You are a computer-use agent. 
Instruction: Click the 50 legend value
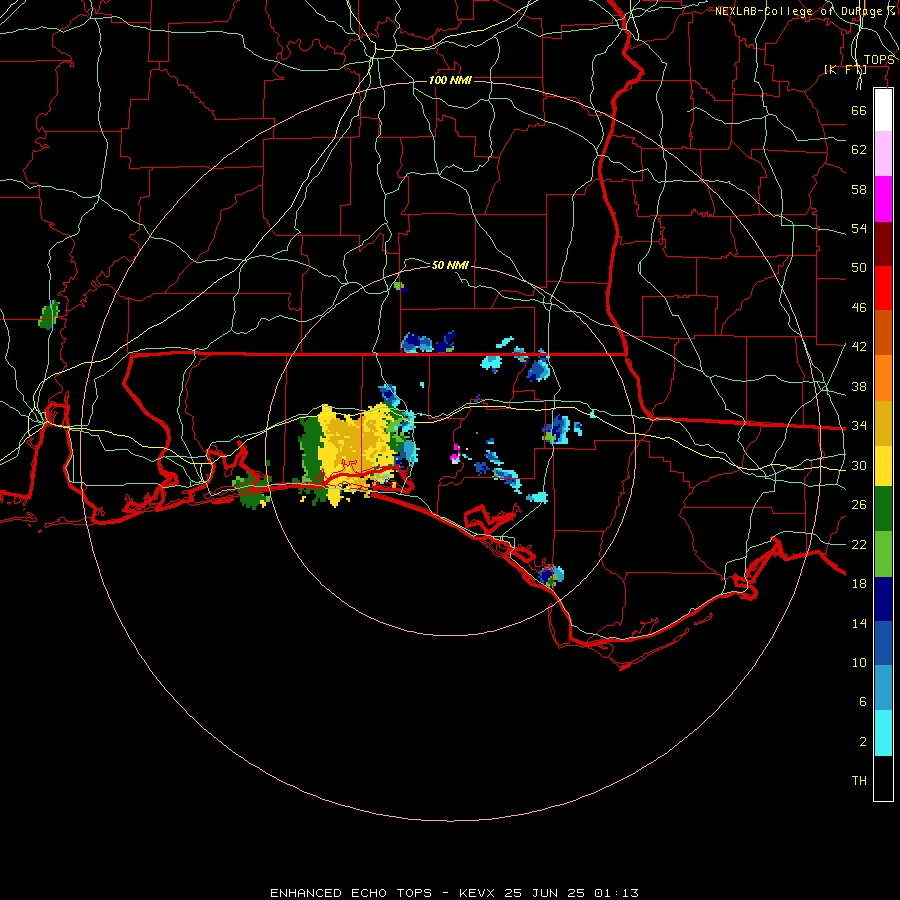pyautogui.click(x=859, y=267)
